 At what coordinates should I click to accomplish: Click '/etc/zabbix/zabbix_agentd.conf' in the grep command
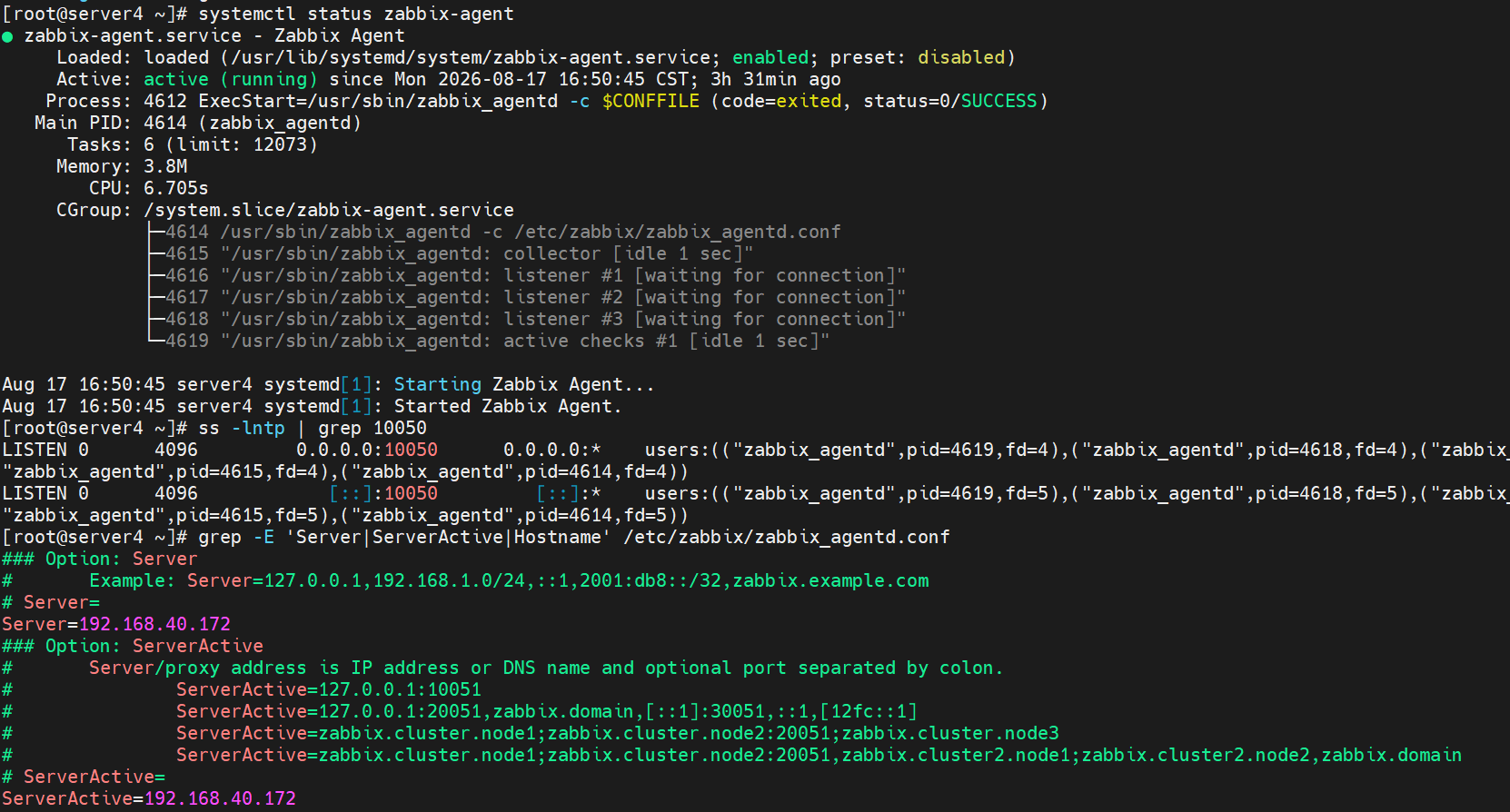click(x=787, y=537)
